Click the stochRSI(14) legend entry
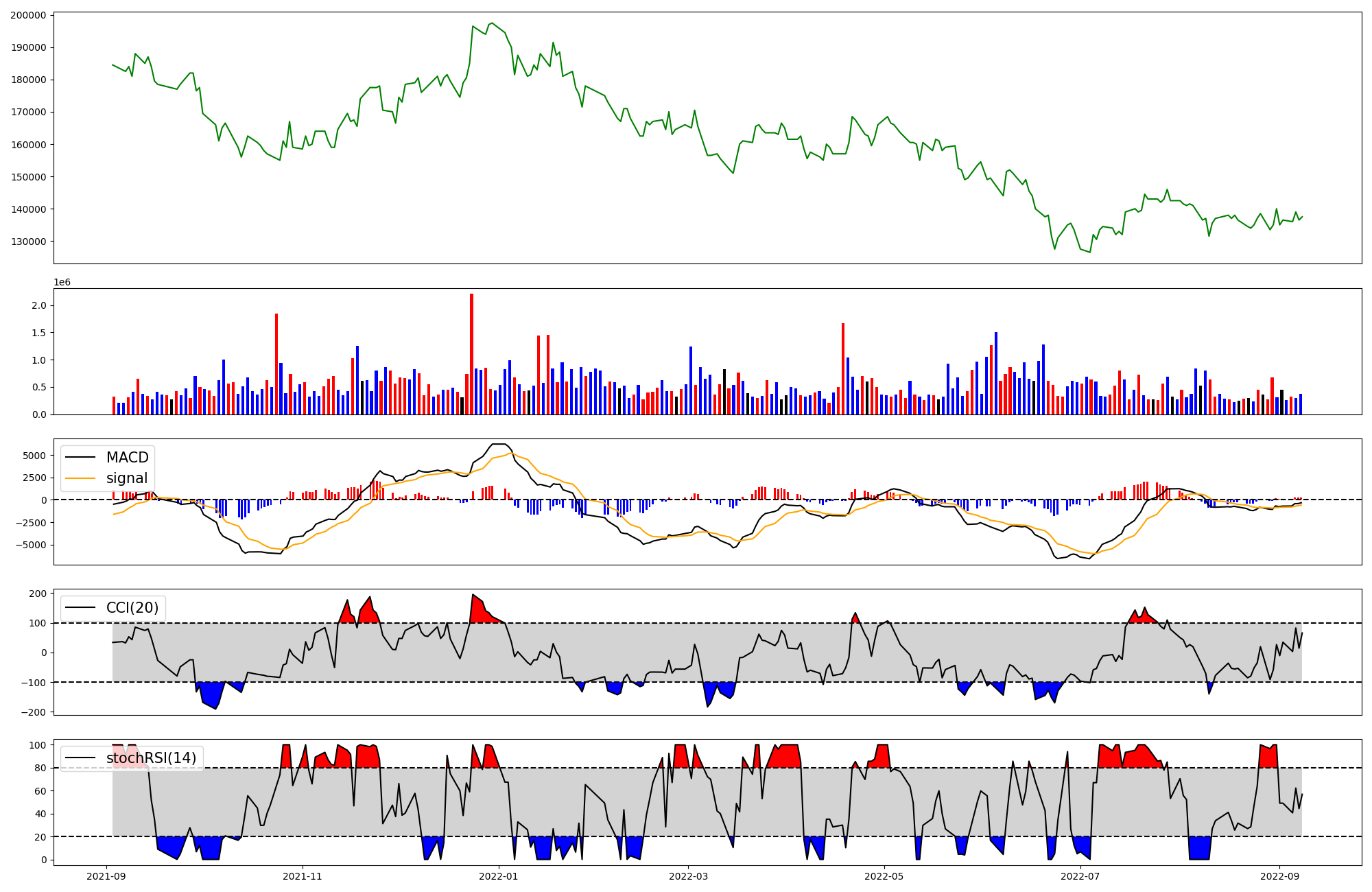1372x892 pixels. coord(151,758)
